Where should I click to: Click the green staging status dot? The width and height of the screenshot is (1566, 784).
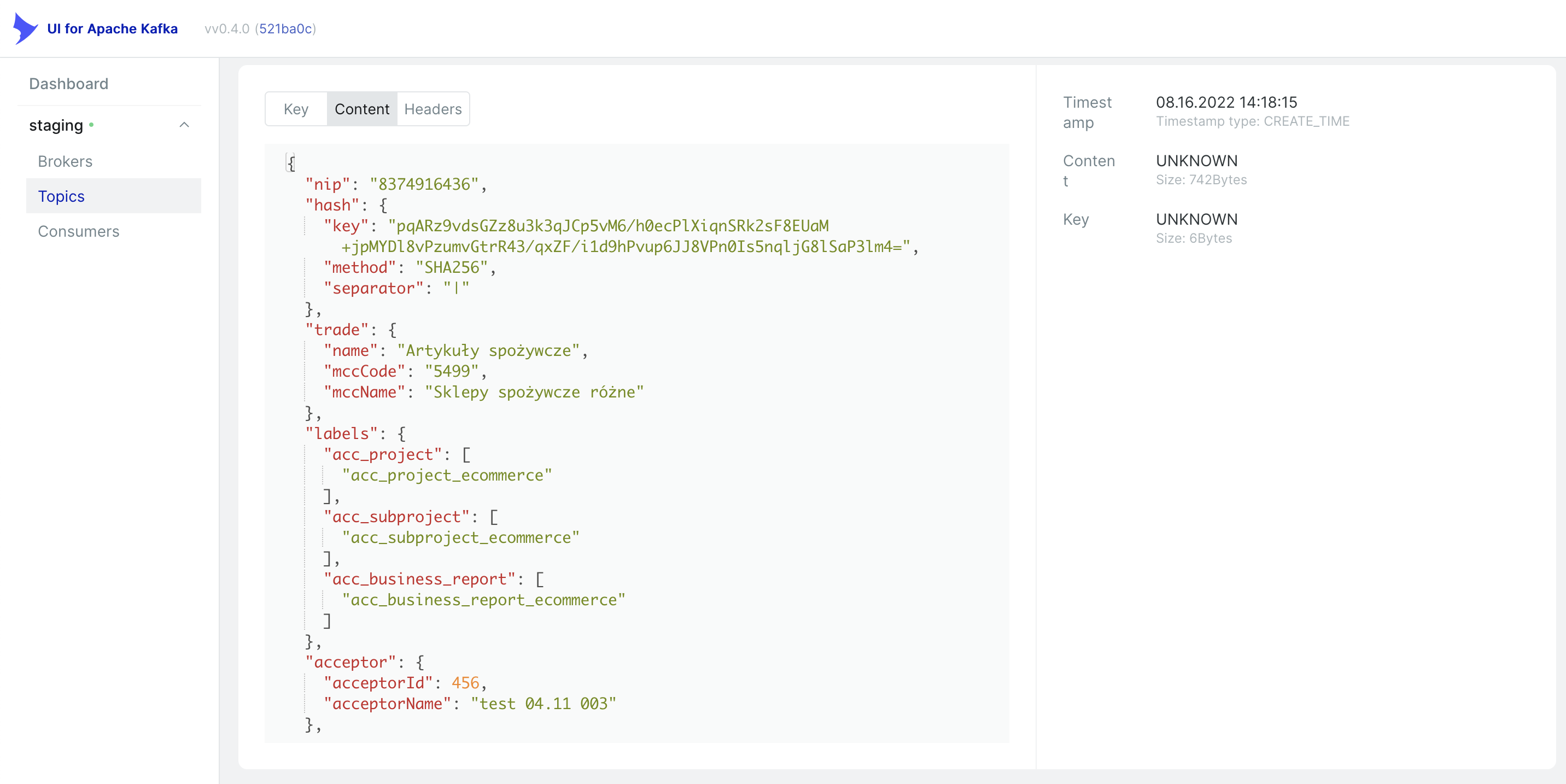point(91,125)
